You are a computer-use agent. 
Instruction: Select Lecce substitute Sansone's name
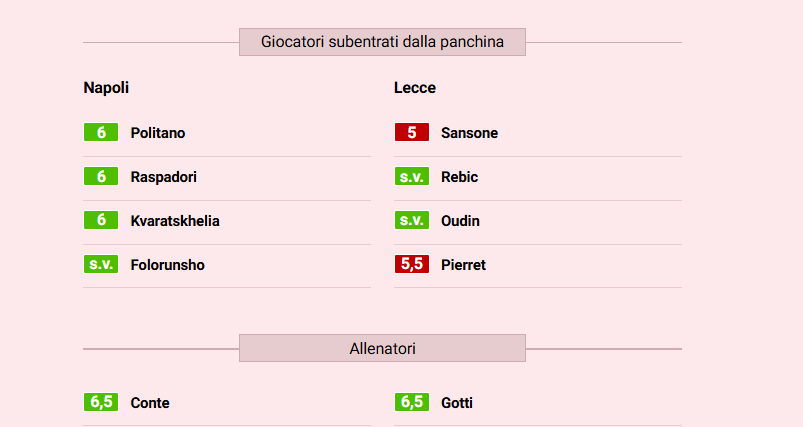469,133
